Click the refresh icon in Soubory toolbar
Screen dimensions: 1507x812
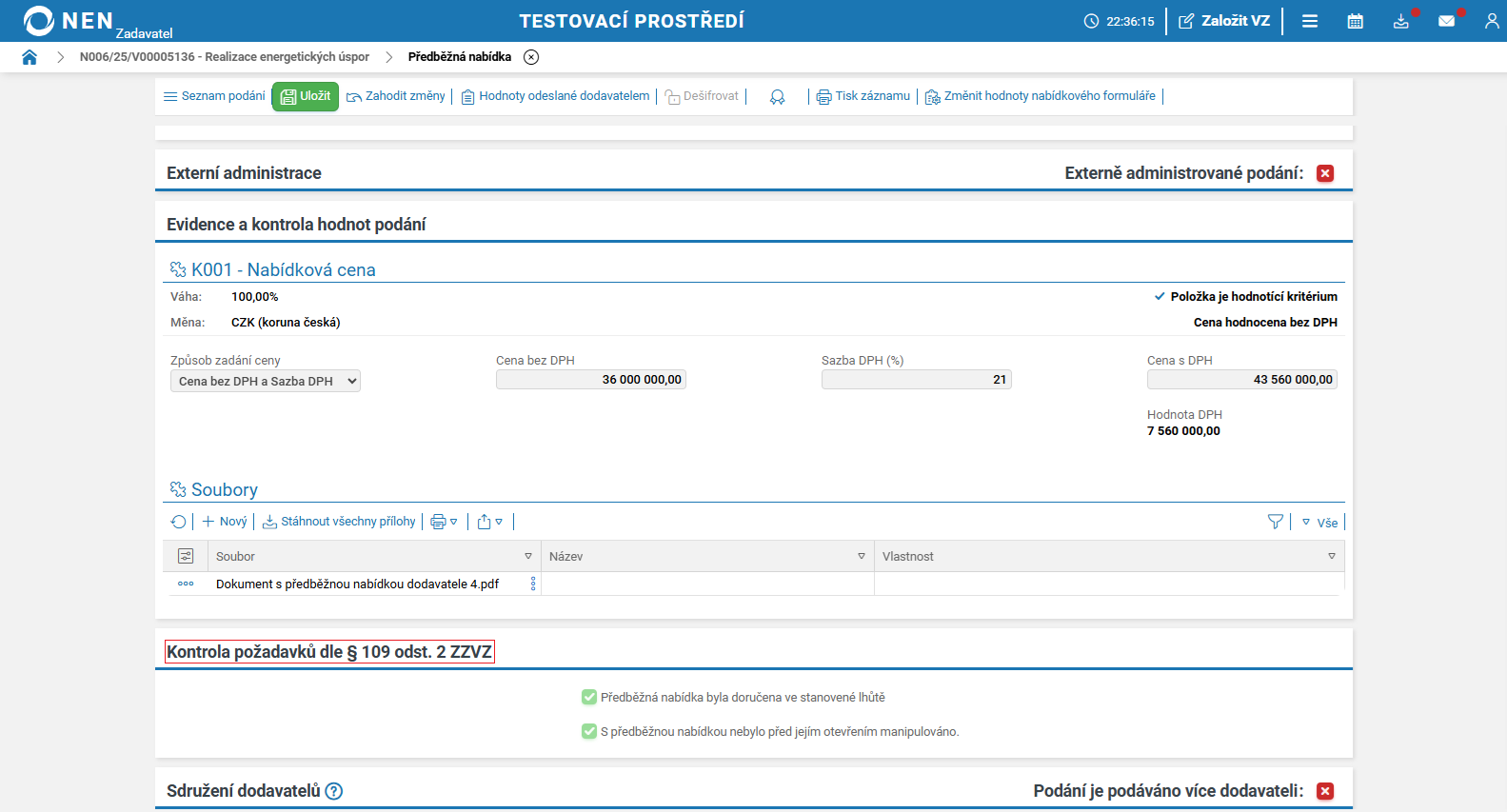click(178, 522)
